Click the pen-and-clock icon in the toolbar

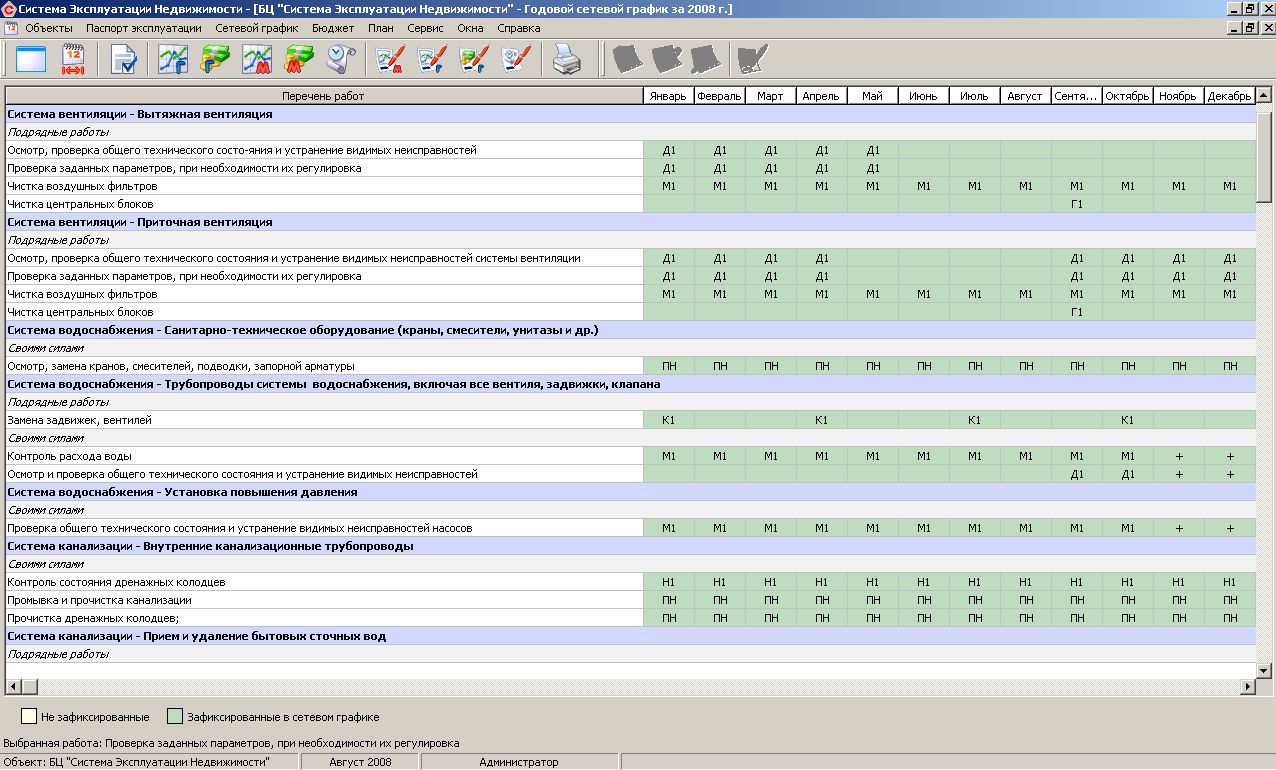(x=517, y=60)
